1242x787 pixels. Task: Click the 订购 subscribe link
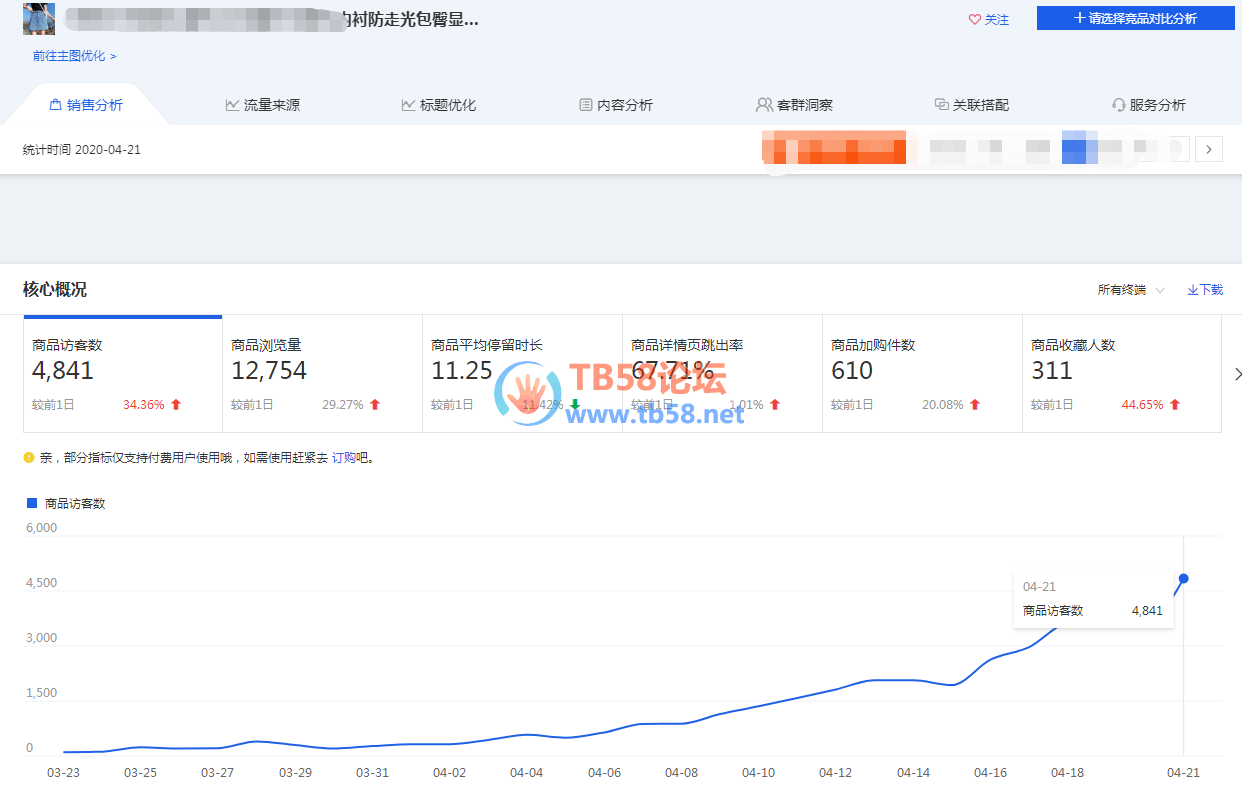click(344, 458)
